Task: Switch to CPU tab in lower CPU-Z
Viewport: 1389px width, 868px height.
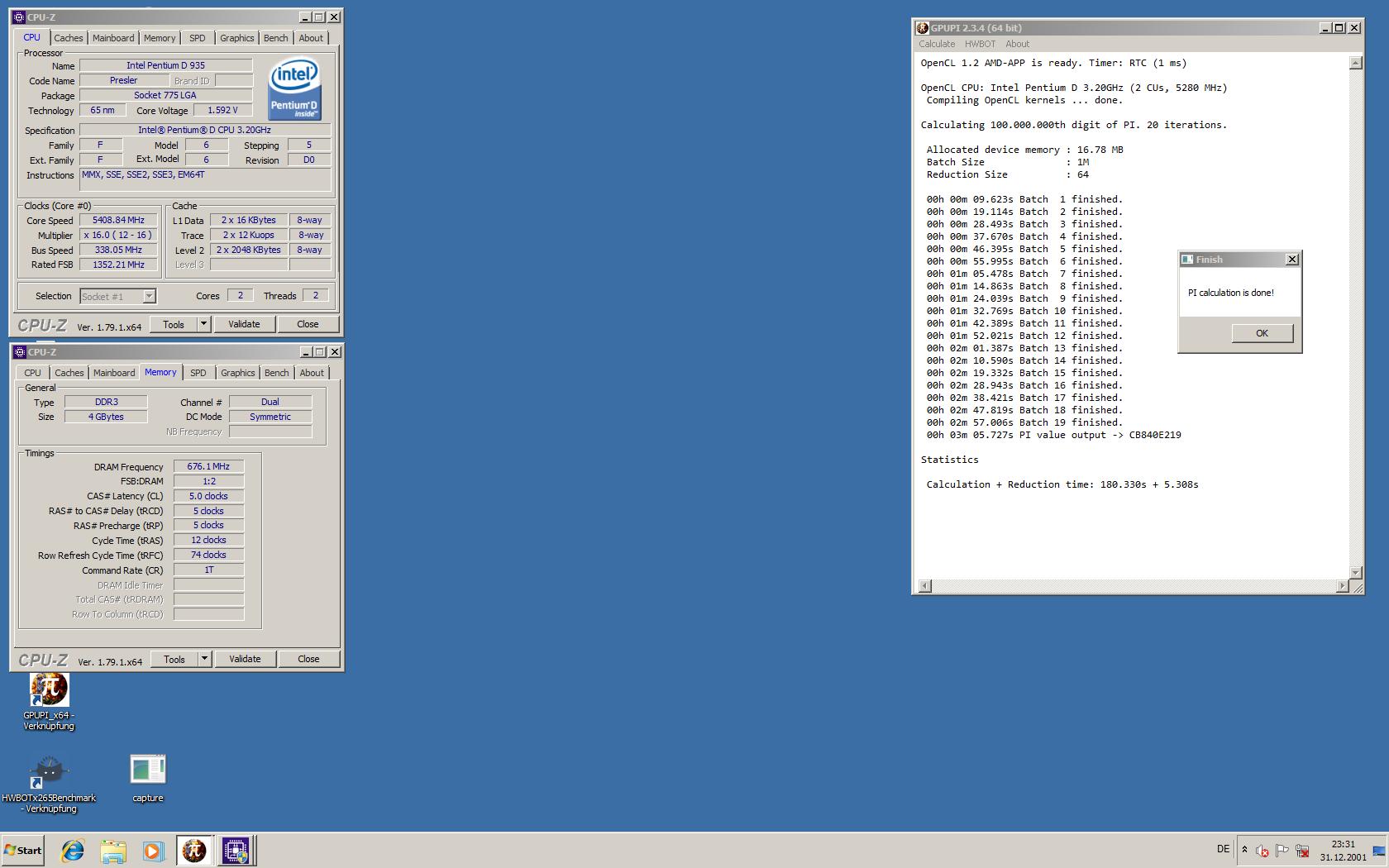Action: (x=32, y=373)
